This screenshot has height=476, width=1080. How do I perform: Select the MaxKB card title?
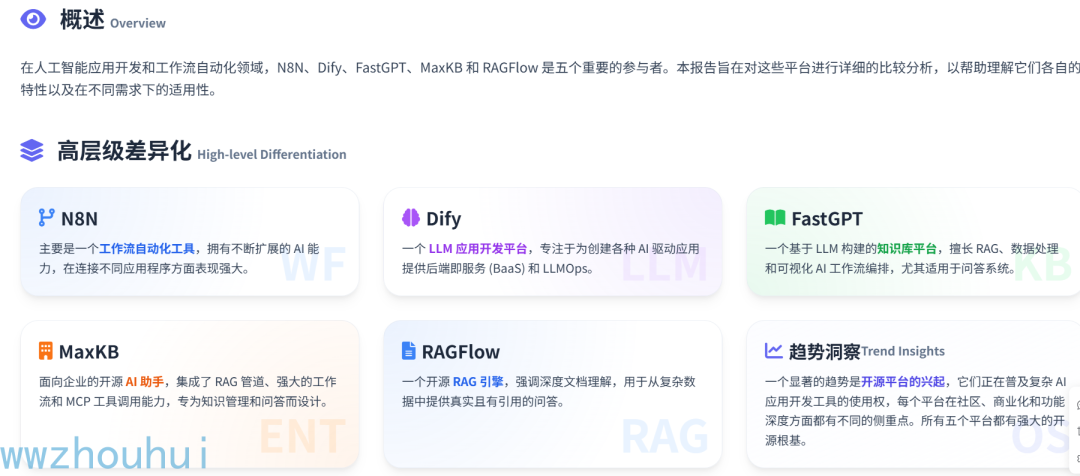[x=89, y=352]
